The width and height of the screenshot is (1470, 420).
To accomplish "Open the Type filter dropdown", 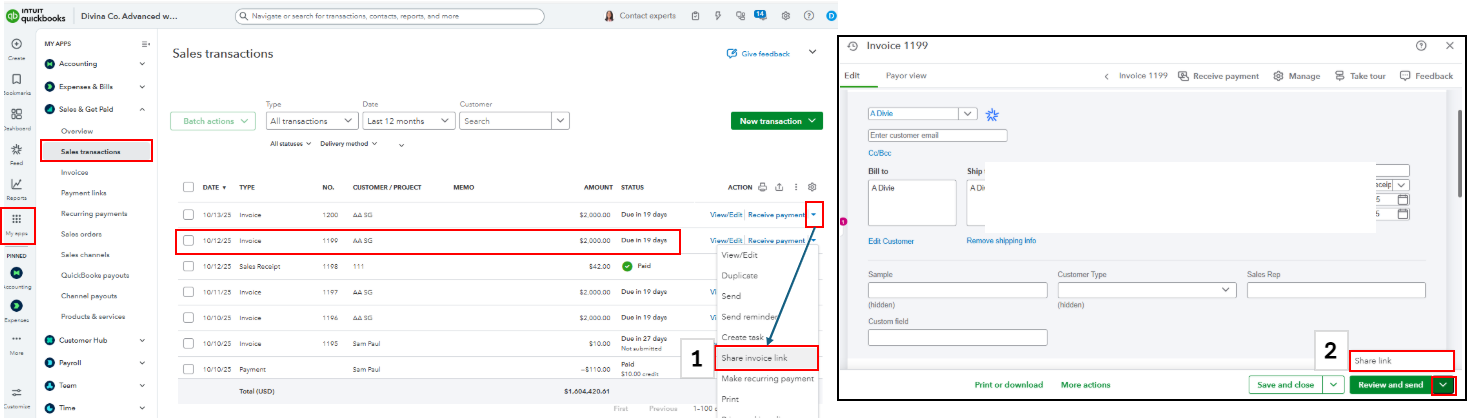I will pos(311,121).
